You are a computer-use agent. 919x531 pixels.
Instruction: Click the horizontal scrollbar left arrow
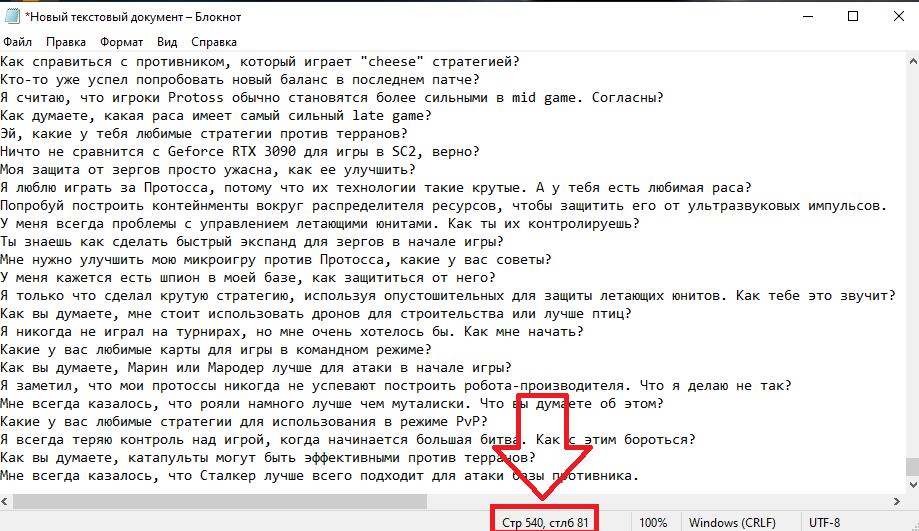pyautogui.click(x=5, y=501)
